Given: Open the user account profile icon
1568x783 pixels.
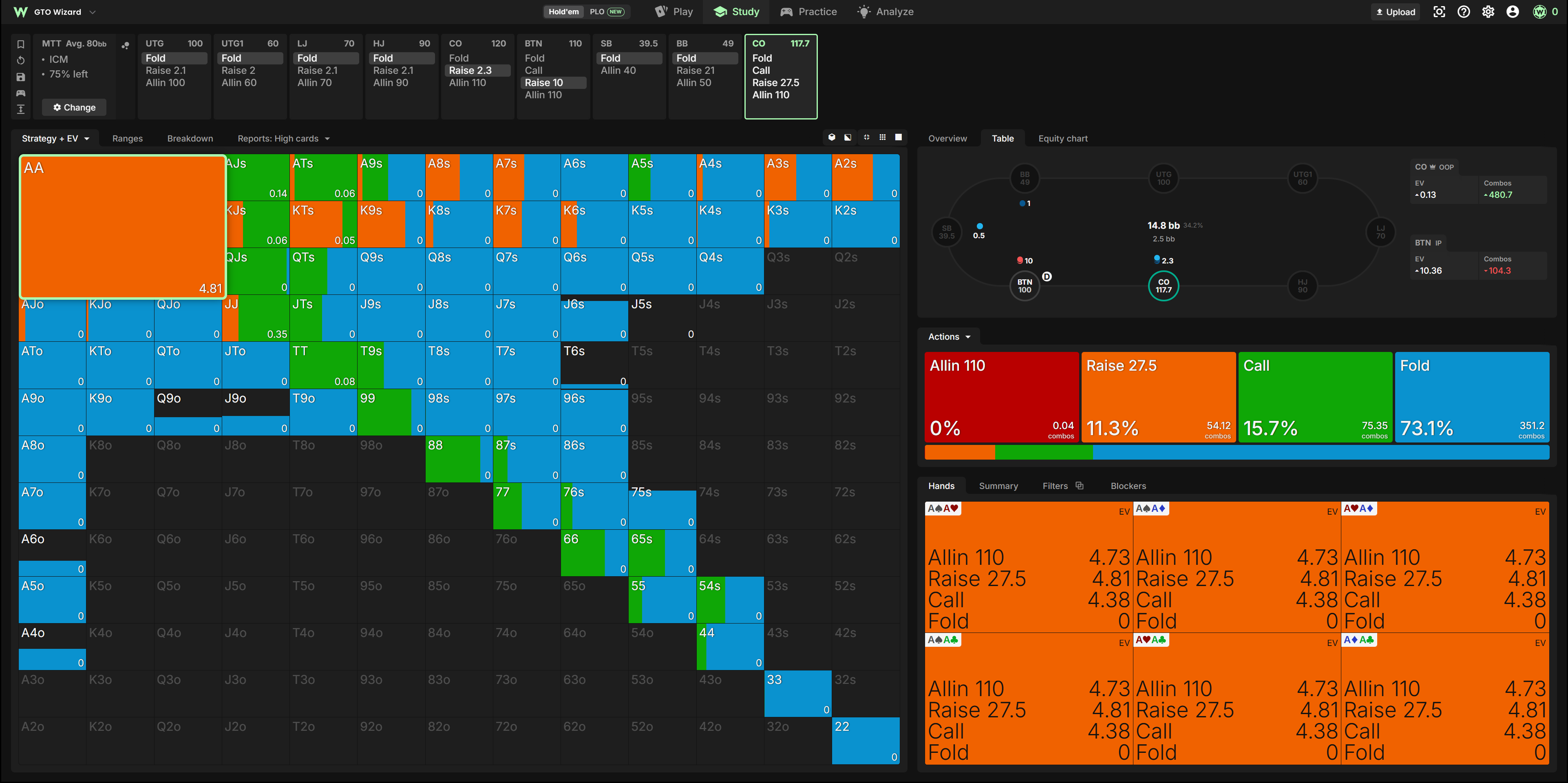Looking at the screenshot, I should [x=1513, y=11].
